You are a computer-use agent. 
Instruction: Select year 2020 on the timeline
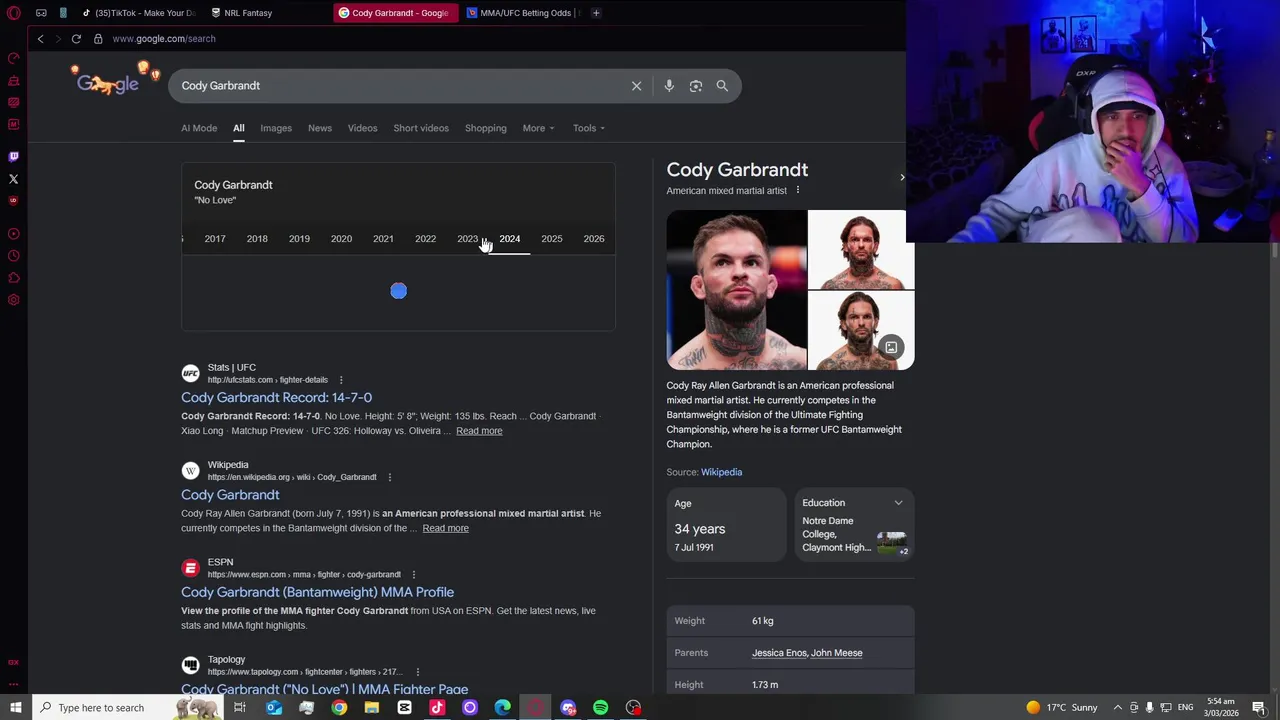pyautogui.click(x=341, y=239)
